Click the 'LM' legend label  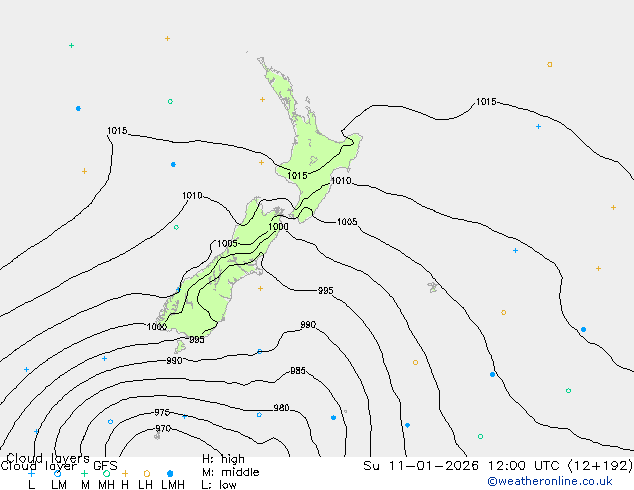(59, 485)
